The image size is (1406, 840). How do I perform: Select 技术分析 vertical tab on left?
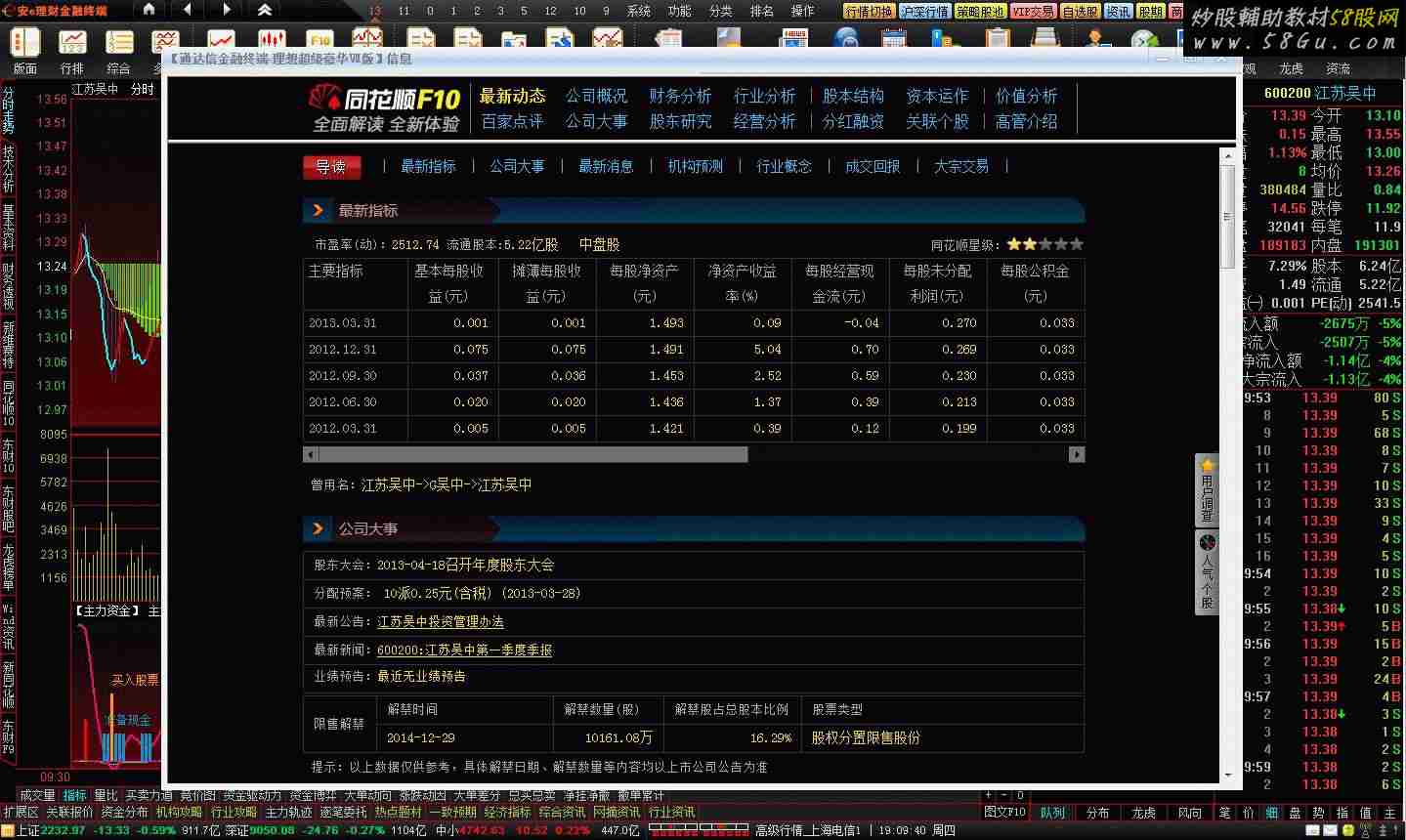click(8, 168)
